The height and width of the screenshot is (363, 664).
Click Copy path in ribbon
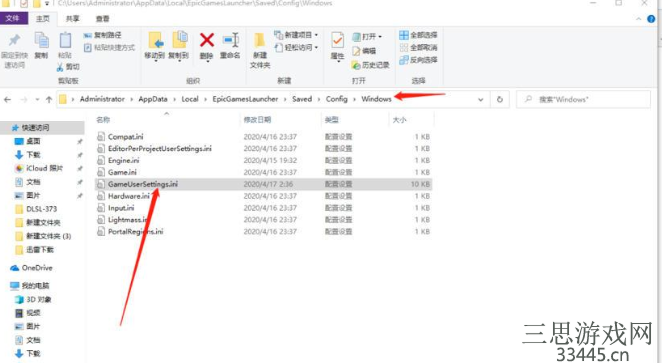pyautogui.click(x=102, y=35)
